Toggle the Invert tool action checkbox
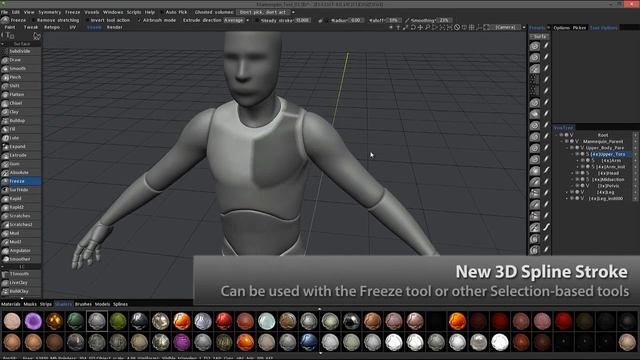This screenshot has height=360, width=640. (x=87, y=20)
